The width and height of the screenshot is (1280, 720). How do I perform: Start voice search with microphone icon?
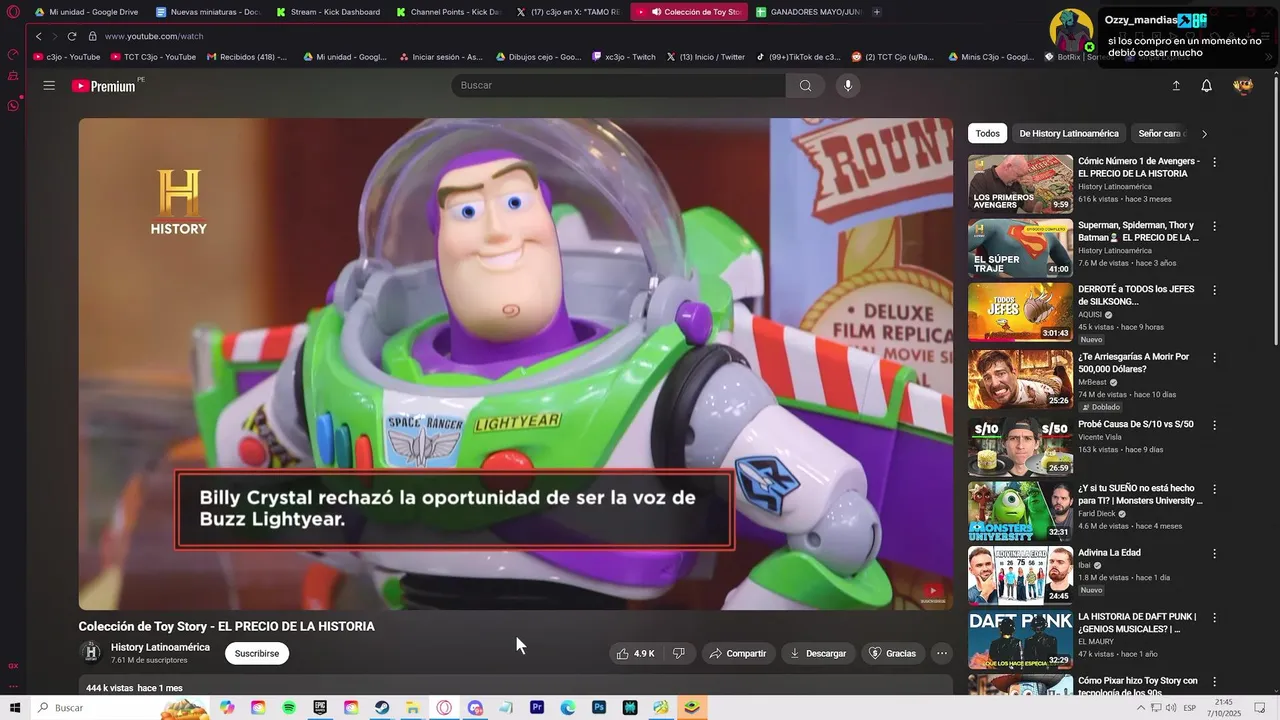tap(848, 86)
